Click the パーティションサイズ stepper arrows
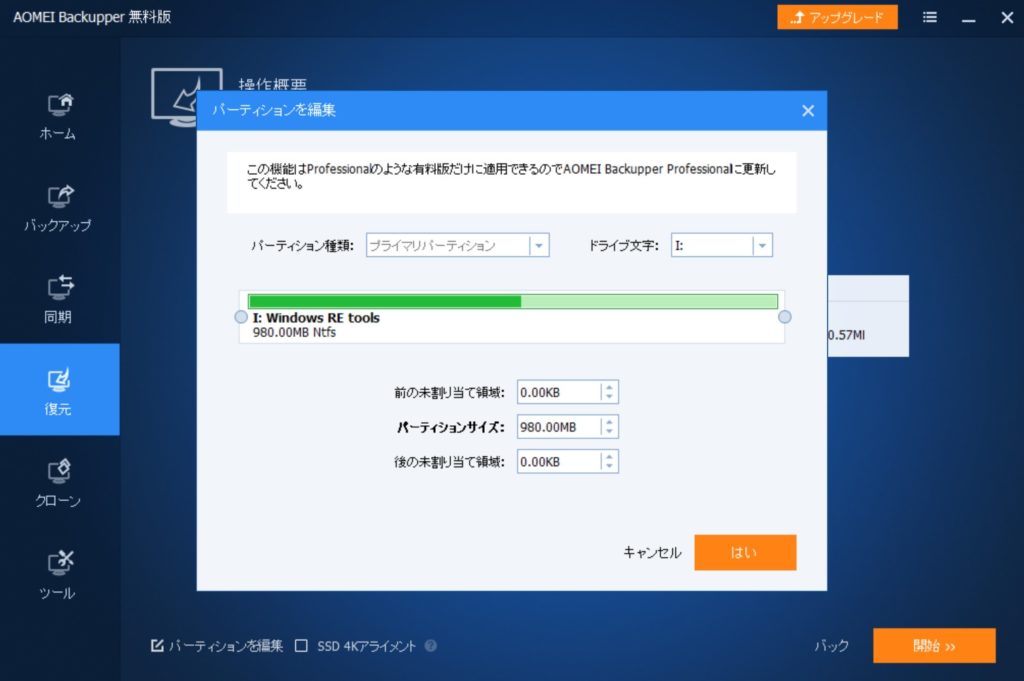 pos(609,427)
